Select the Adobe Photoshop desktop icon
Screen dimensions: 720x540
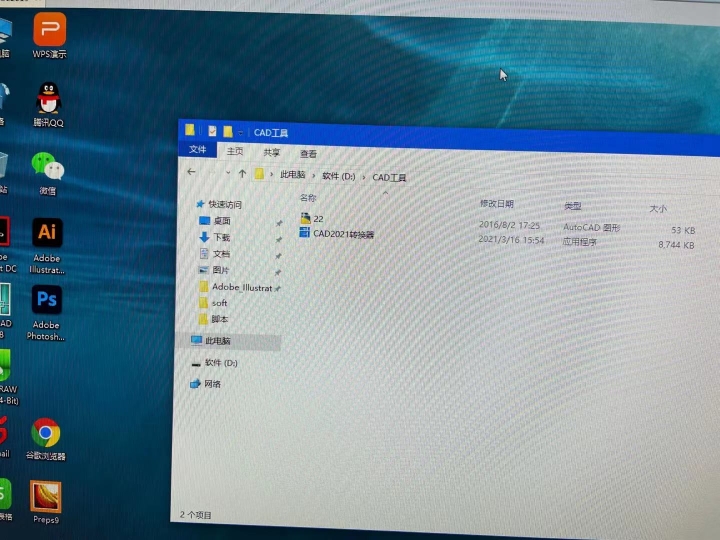tap(46, 303)
